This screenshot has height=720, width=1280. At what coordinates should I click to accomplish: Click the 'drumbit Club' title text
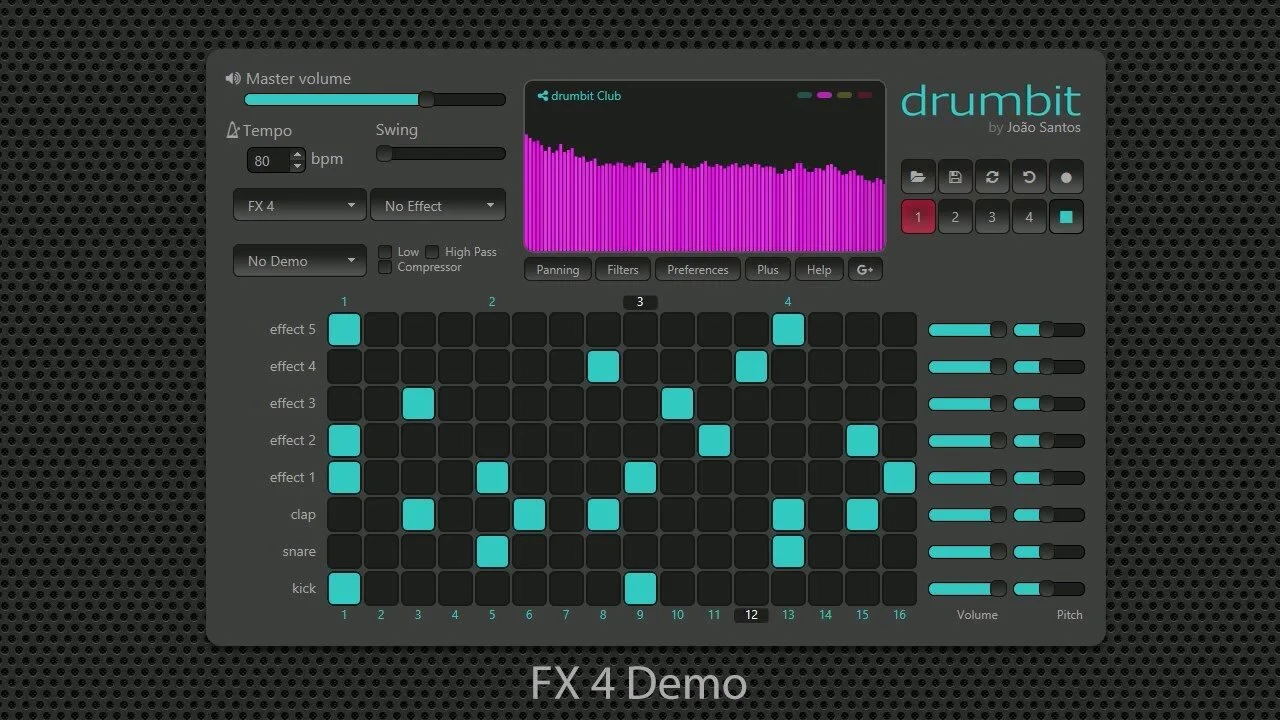586,96
